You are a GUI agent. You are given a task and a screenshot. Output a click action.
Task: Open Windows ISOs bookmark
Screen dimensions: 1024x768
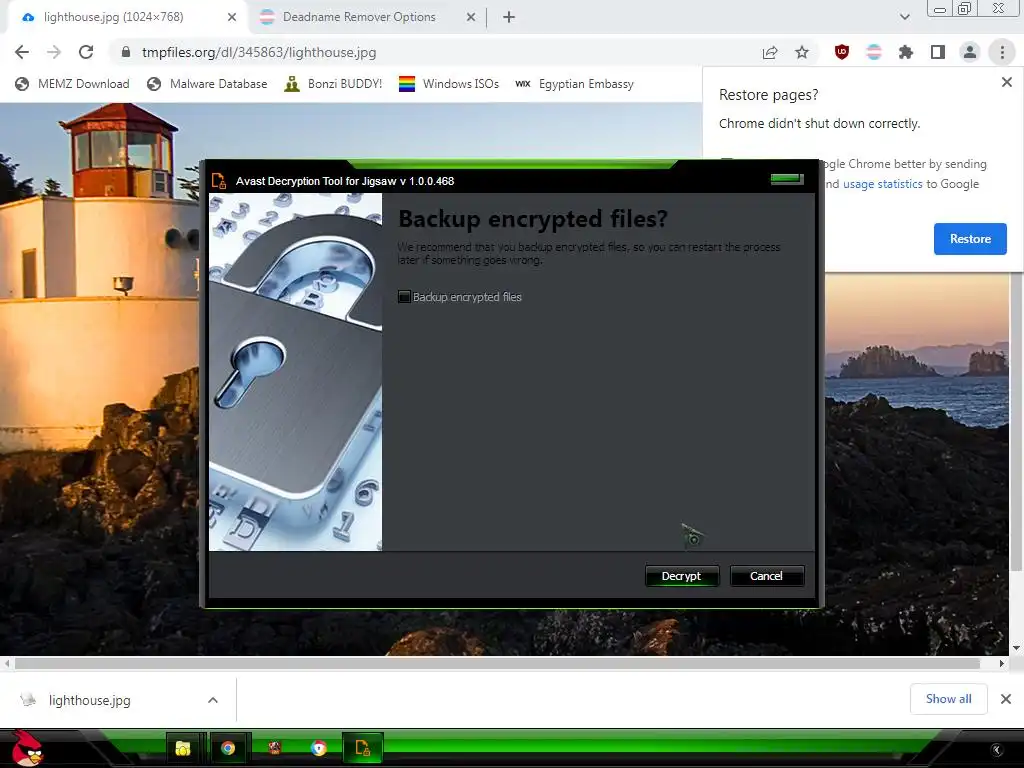pos(449,84)
